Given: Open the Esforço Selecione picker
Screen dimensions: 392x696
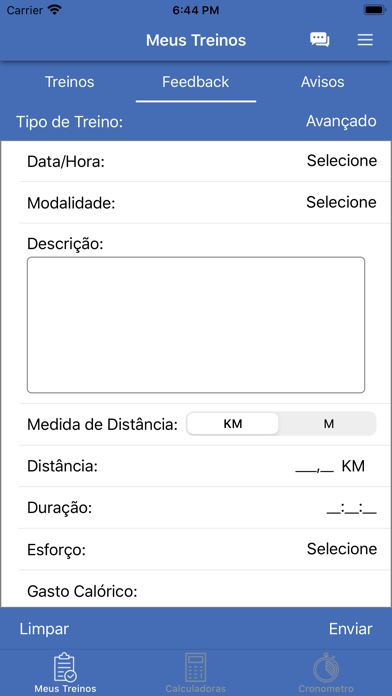Looking at the screenshot, I should (342, 549).
